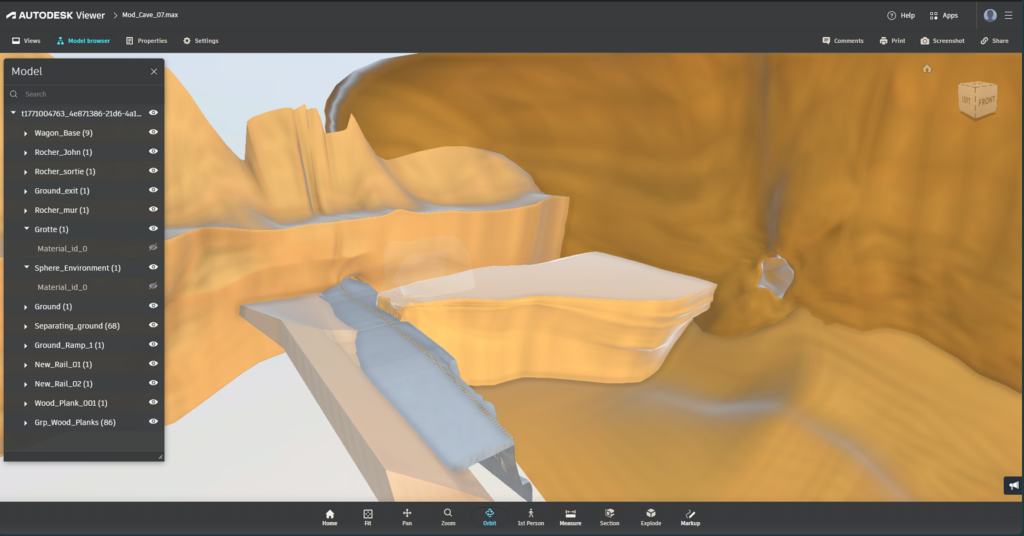This screenshot has width=1024, height=536.
Task: Activate the Section tool
Action: [x=609, y=516]
